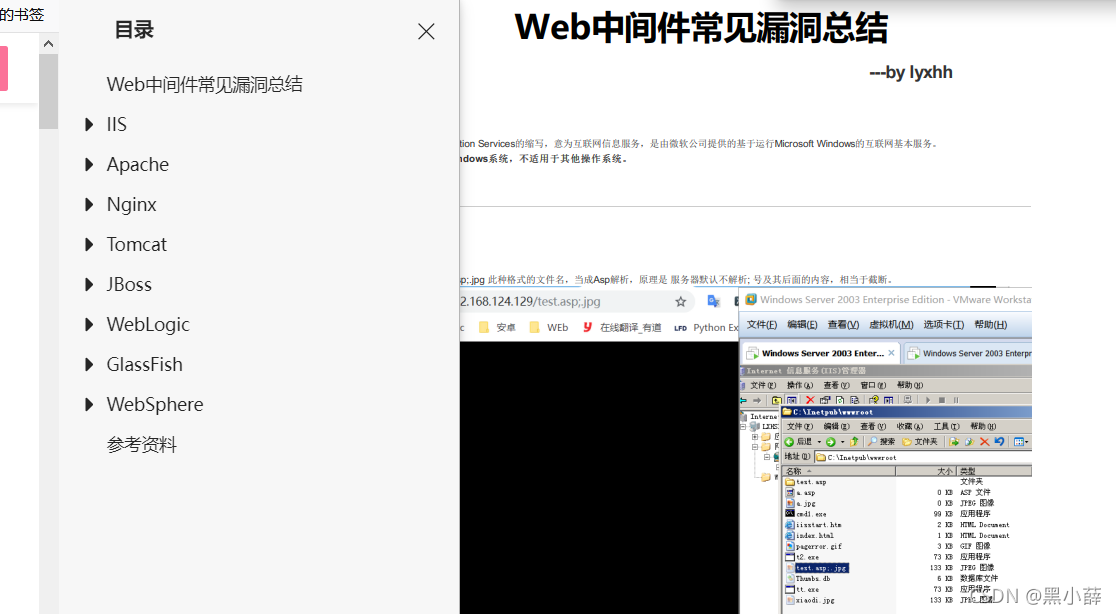Screen dimensions: 1116x614
Task: Click the Explorer up-folder icon
Action: 854,442
